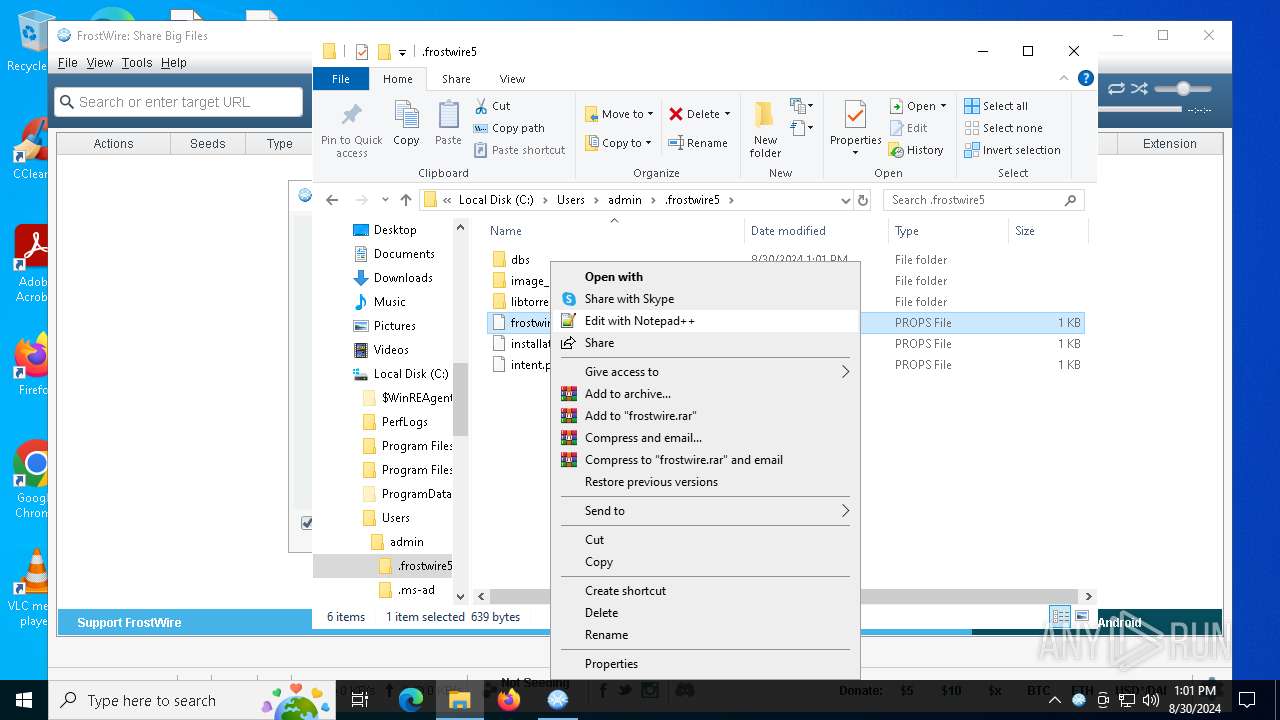Click FrostWire search or URL field
1280x720 pixels.
click(x=179, y=102)
